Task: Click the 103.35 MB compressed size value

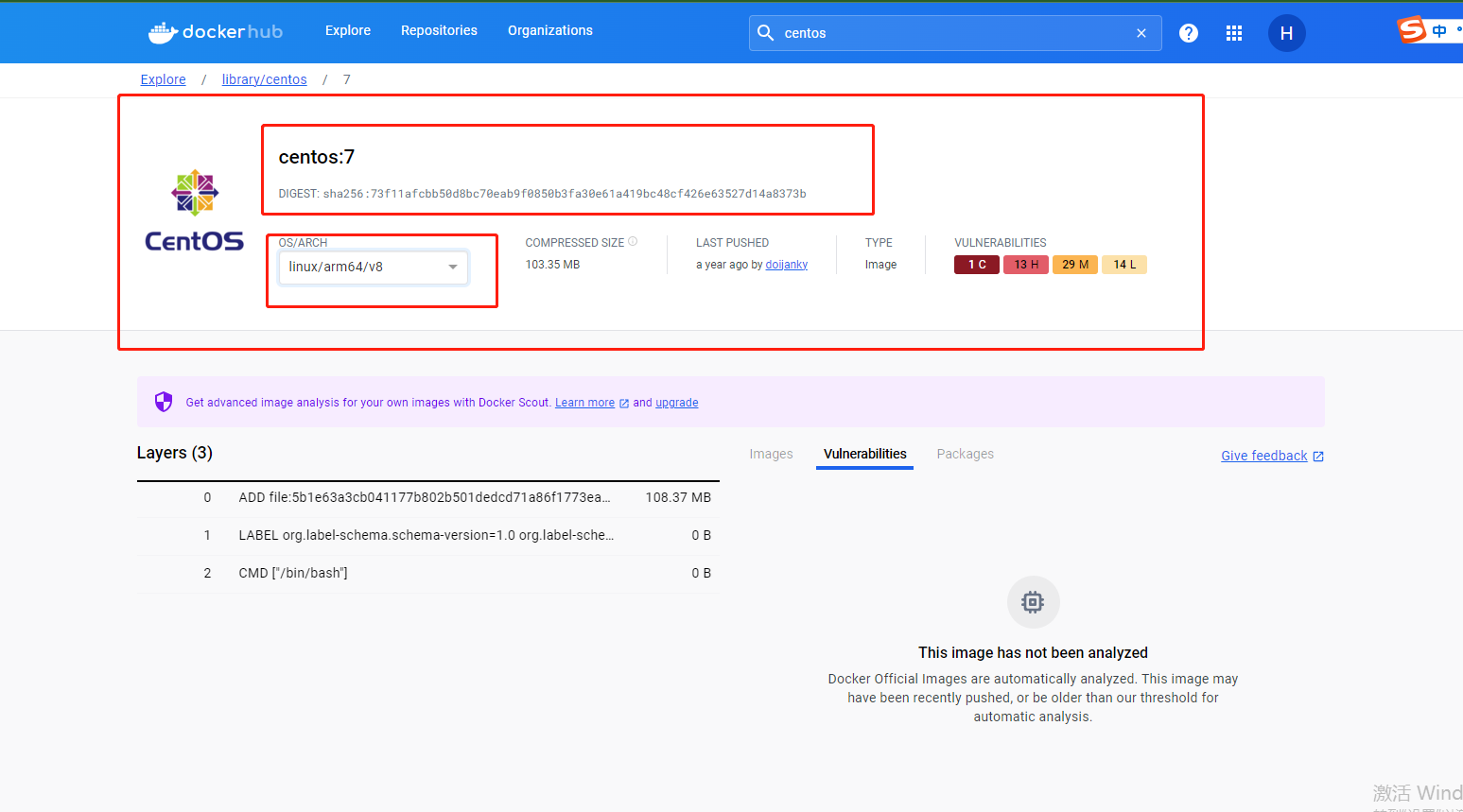Action: point(553,265)
